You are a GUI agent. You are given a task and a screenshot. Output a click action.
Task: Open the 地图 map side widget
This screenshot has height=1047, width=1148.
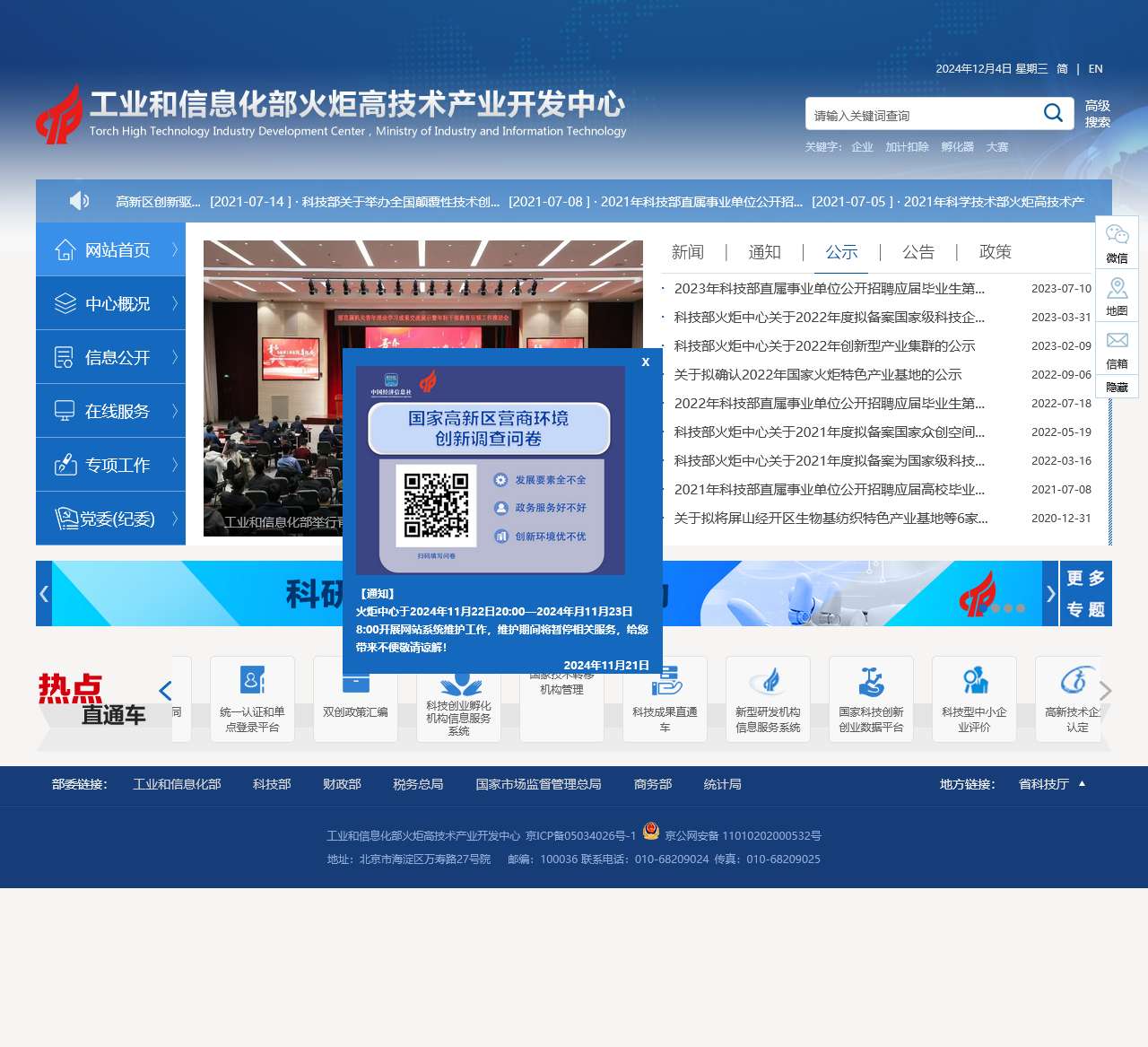[1117, 295]
